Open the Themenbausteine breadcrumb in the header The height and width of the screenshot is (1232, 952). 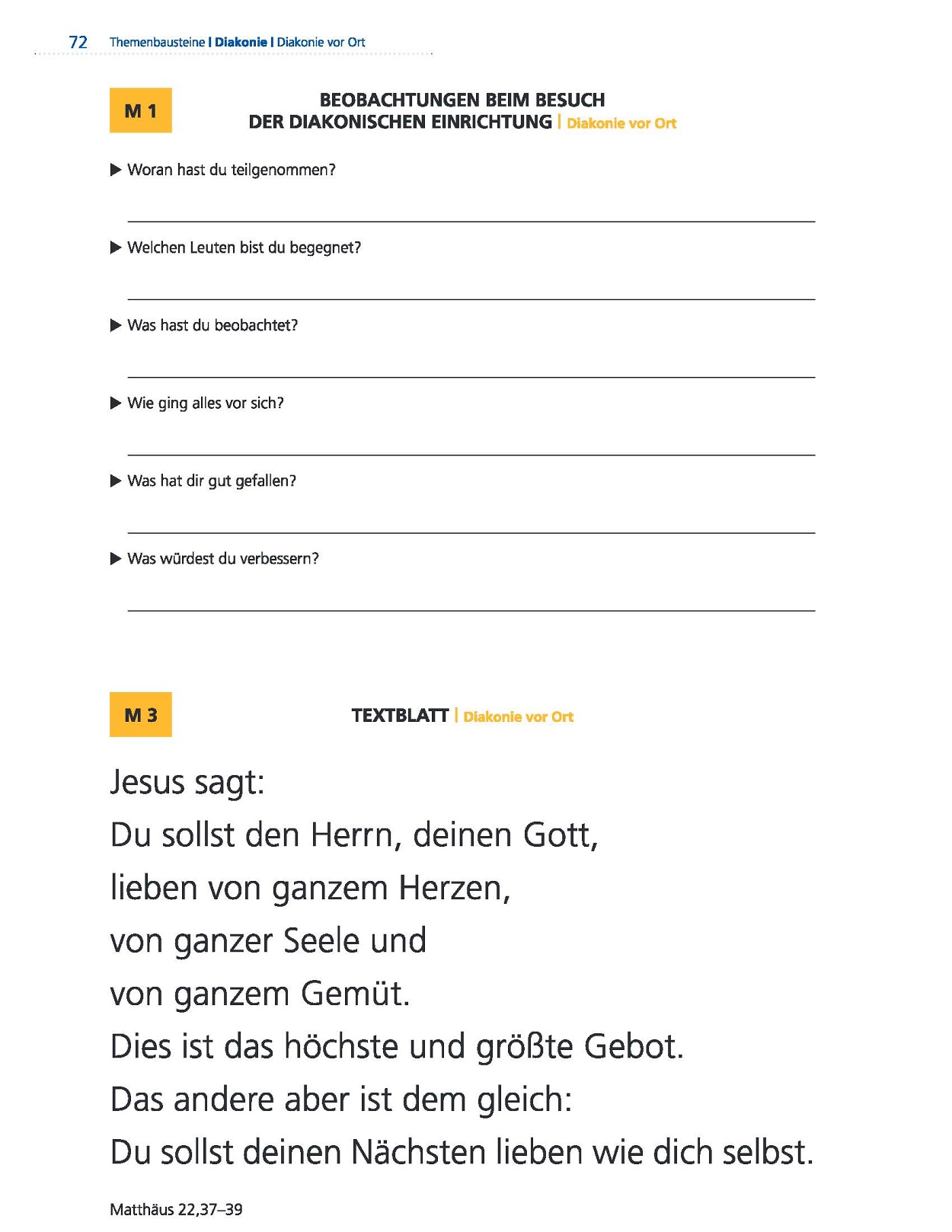[157, 43]
